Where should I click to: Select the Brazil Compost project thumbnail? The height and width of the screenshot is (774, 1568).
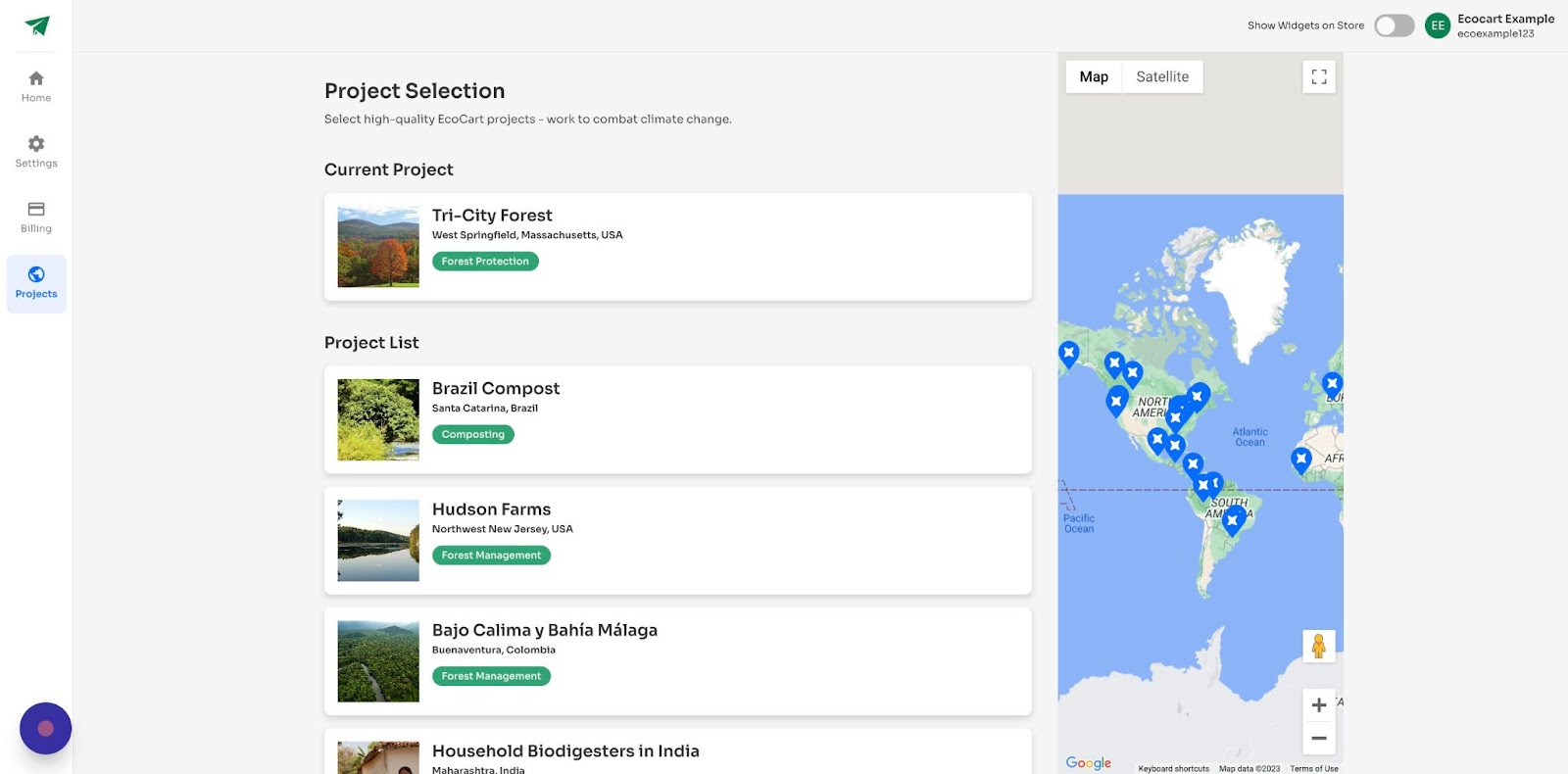378,419
